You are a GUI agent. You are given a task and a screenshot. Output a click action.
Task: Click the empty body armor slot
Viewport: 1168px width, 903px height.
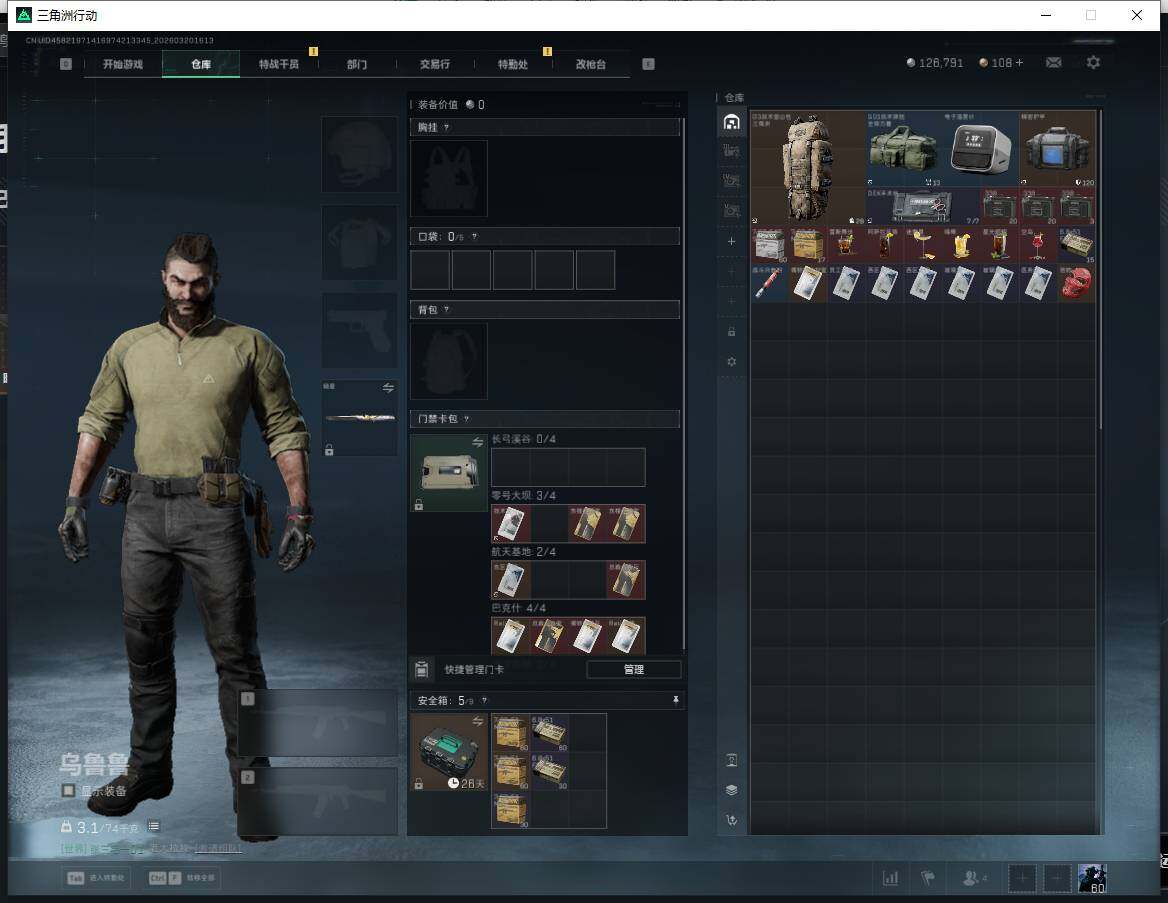tap(359, 242)
